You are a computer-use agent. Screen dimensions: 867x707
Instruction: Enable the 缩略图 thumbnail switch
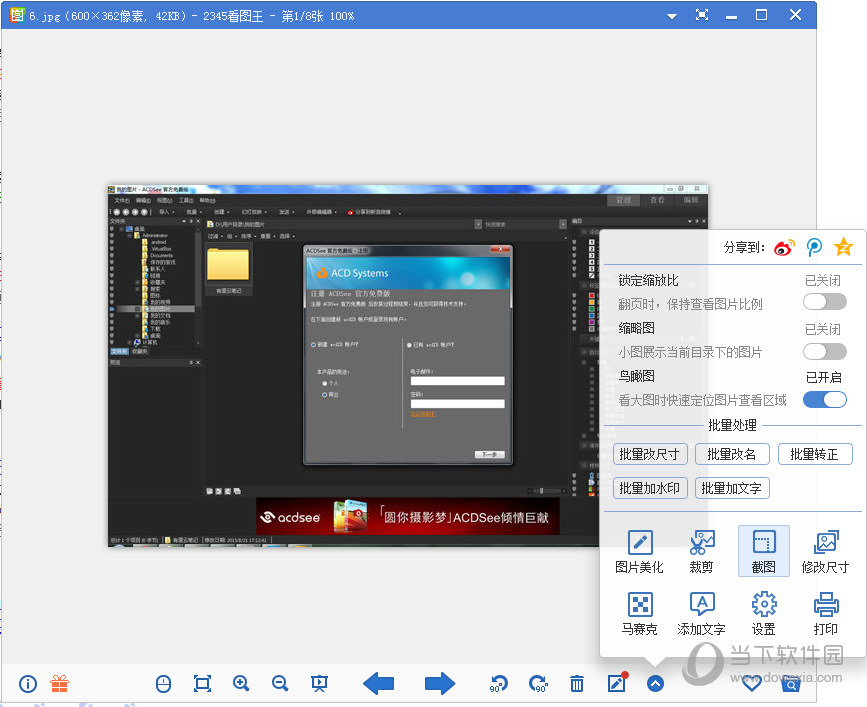[824, 351]
